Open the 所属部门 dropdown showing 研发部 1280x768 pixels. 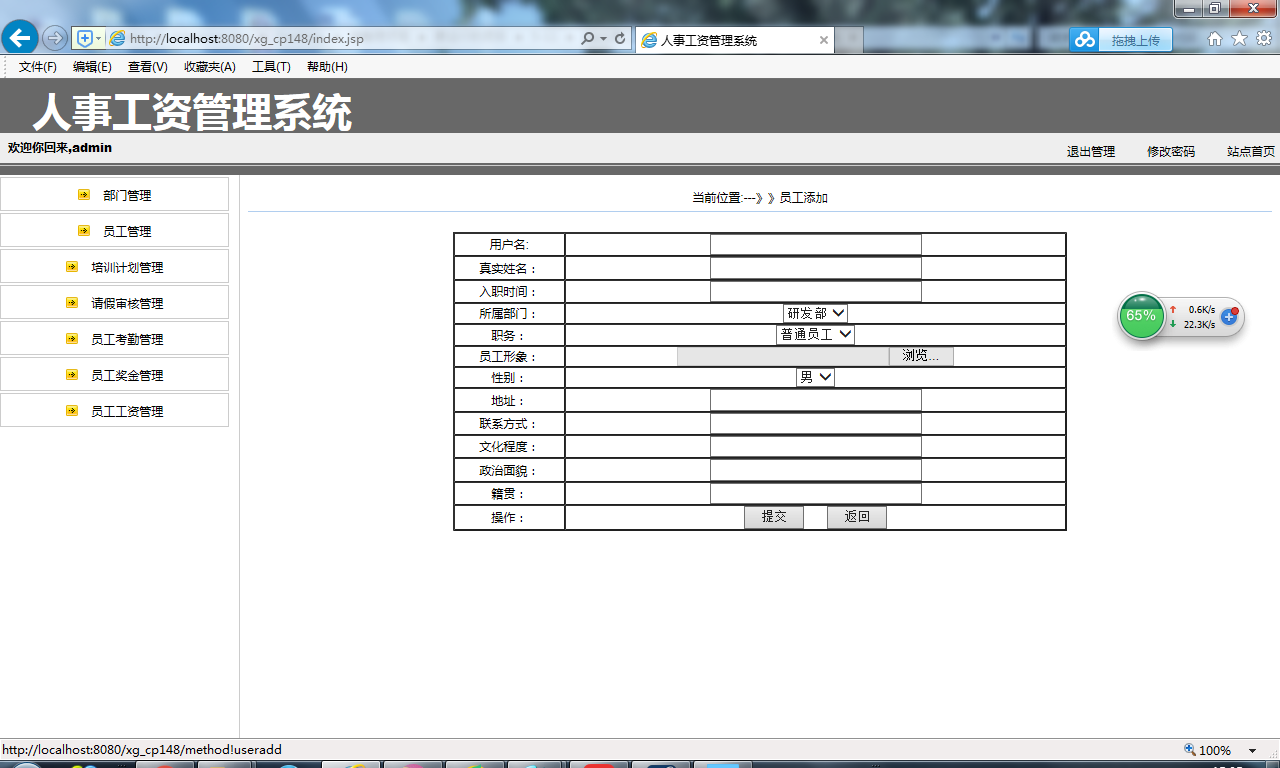click(815, 314)
